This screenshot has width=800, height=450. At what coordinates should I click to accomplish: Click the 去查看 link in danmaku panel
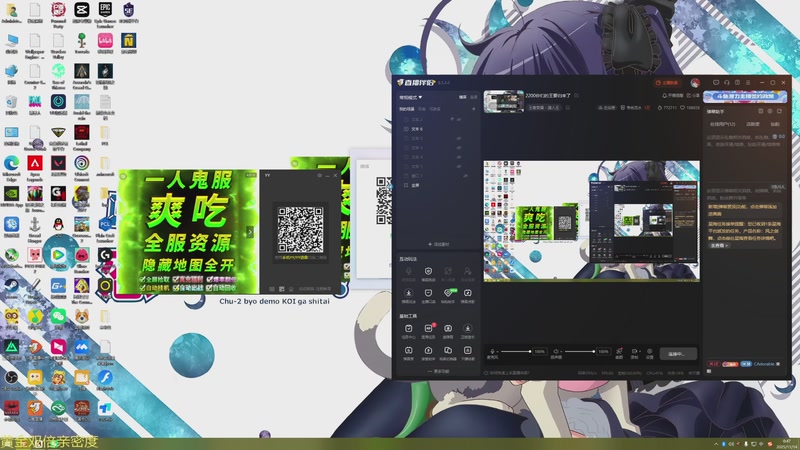(x=718, y=245)
